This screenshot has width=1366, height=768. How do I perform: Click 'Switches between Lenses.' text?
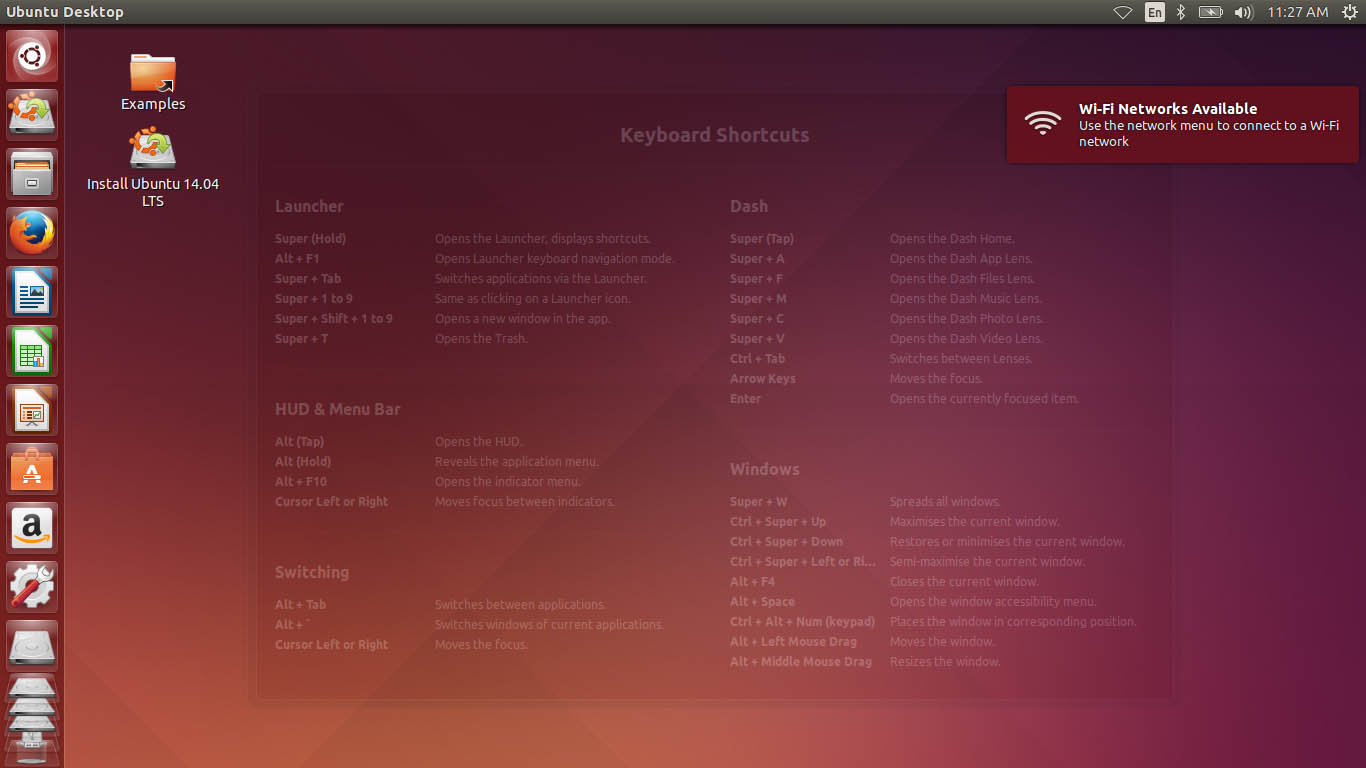tap(961, 359)
